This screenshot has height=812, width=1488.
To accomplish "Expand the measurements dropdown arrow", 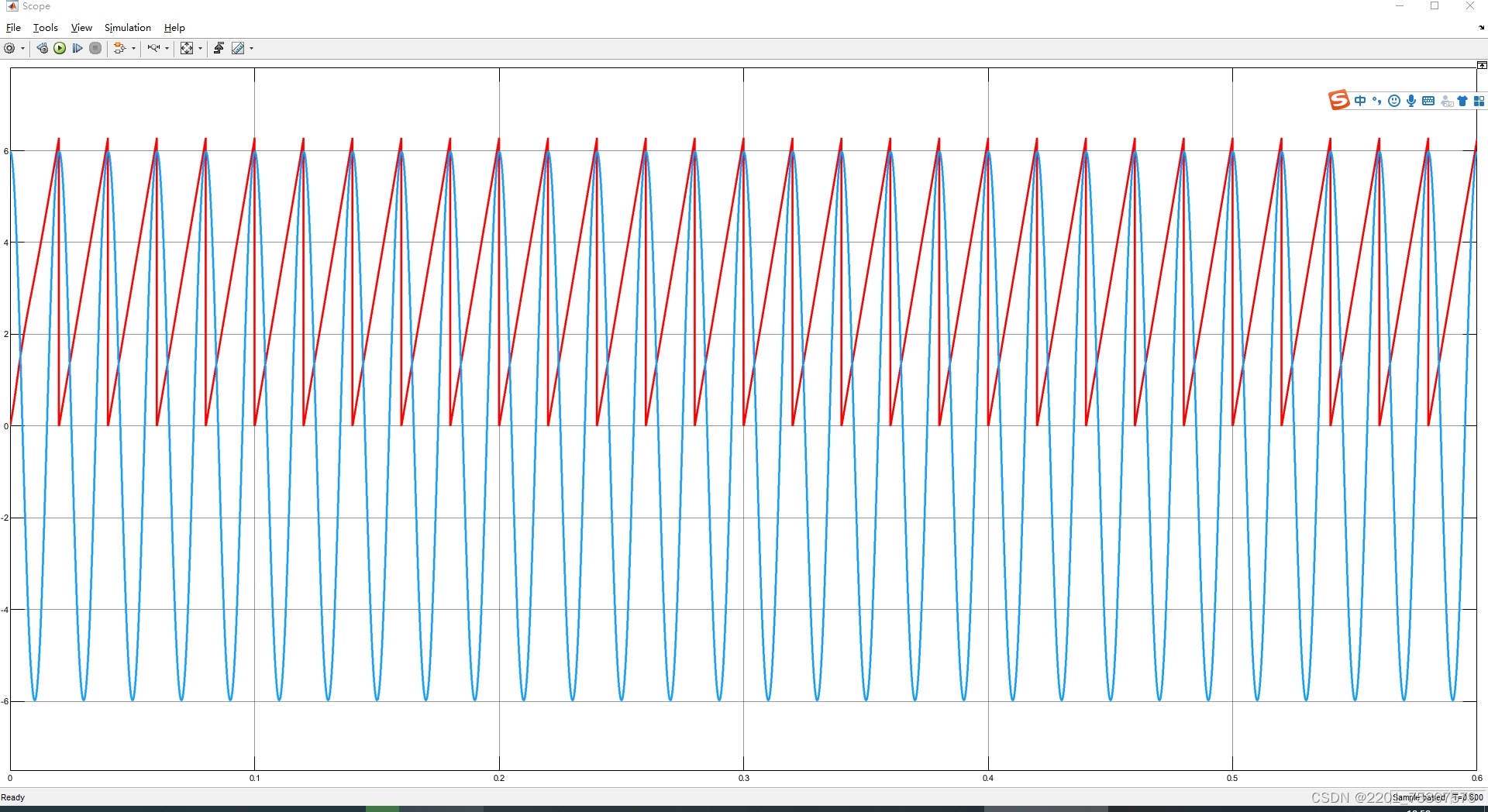I will click(251, 48).
